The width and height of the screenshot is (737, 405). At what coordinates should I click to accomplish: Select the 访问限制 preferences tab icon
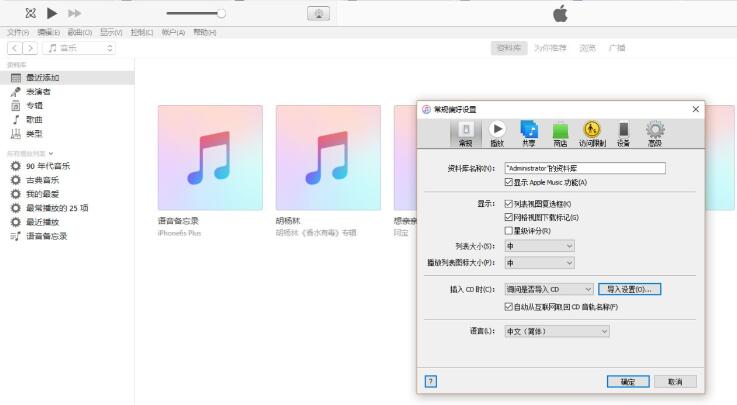pos(592,134)
